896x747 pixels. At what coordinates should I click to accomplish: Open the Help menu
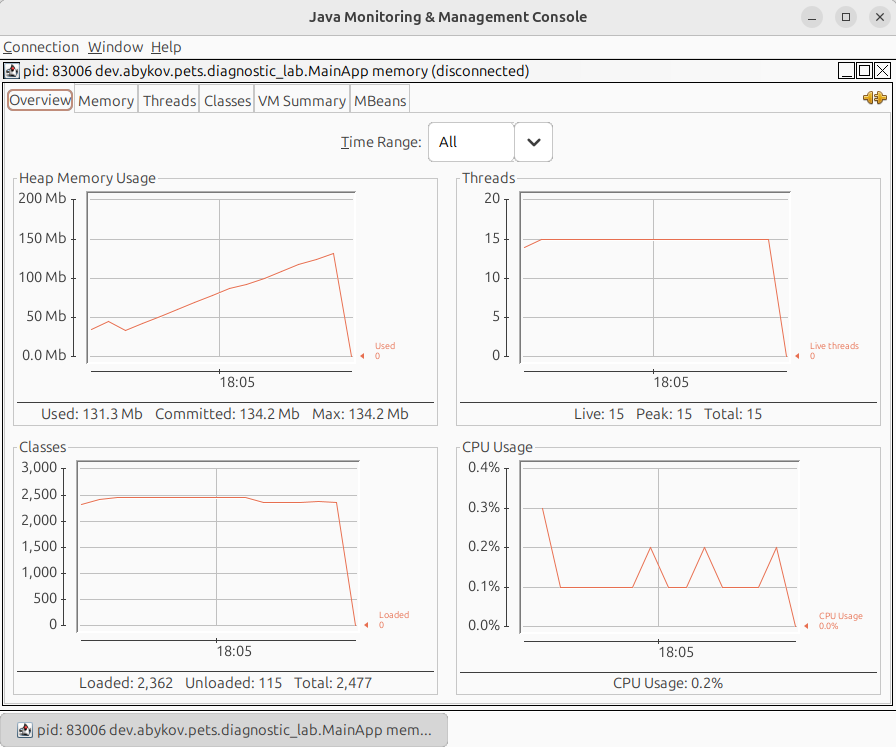pos(166,47)
